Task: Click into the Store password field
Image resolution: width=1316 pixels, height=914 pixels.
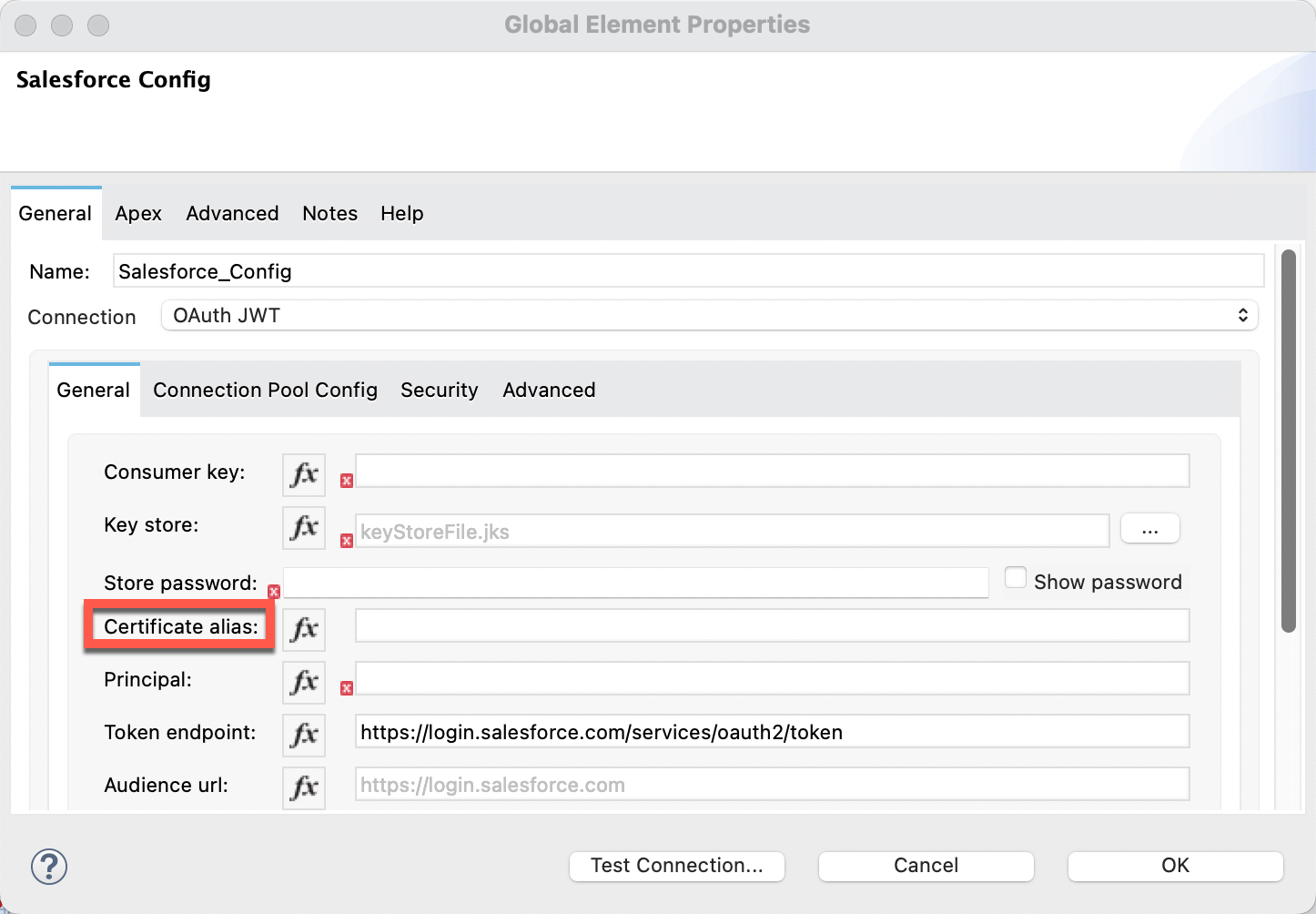Action: 635,583
